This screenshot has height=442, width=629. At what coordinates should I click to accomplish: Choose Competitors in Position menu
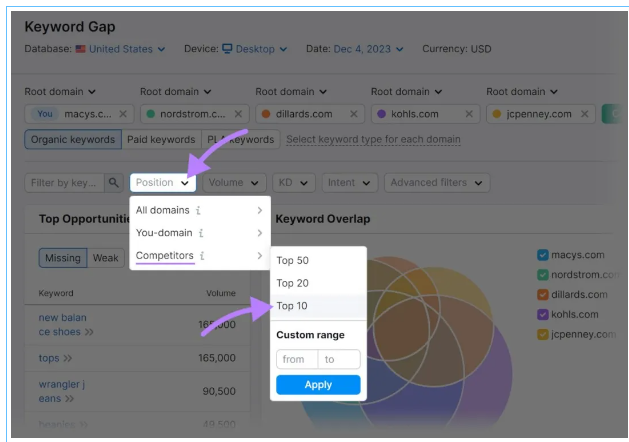pos(200,255)
